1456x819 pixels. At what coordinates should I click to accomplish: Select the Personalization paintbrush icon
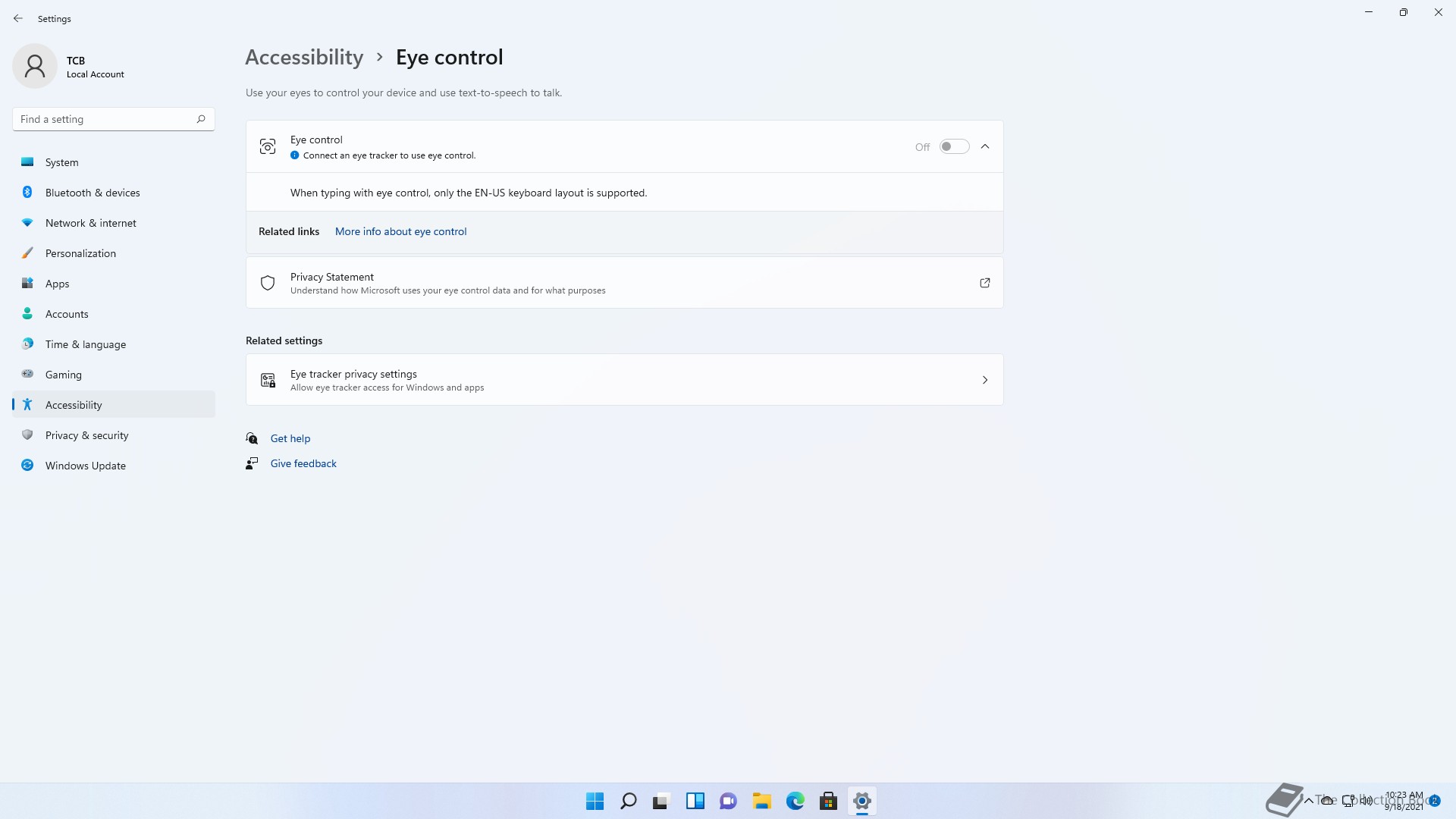point(27,253)
